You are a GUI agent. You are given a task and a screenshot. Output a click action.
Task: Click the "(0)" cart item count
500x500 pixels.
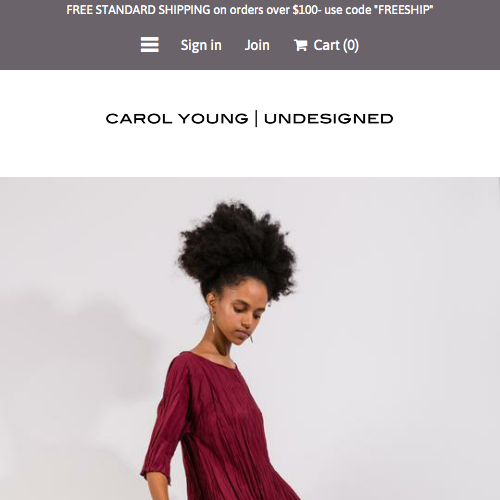pos(351,45)
